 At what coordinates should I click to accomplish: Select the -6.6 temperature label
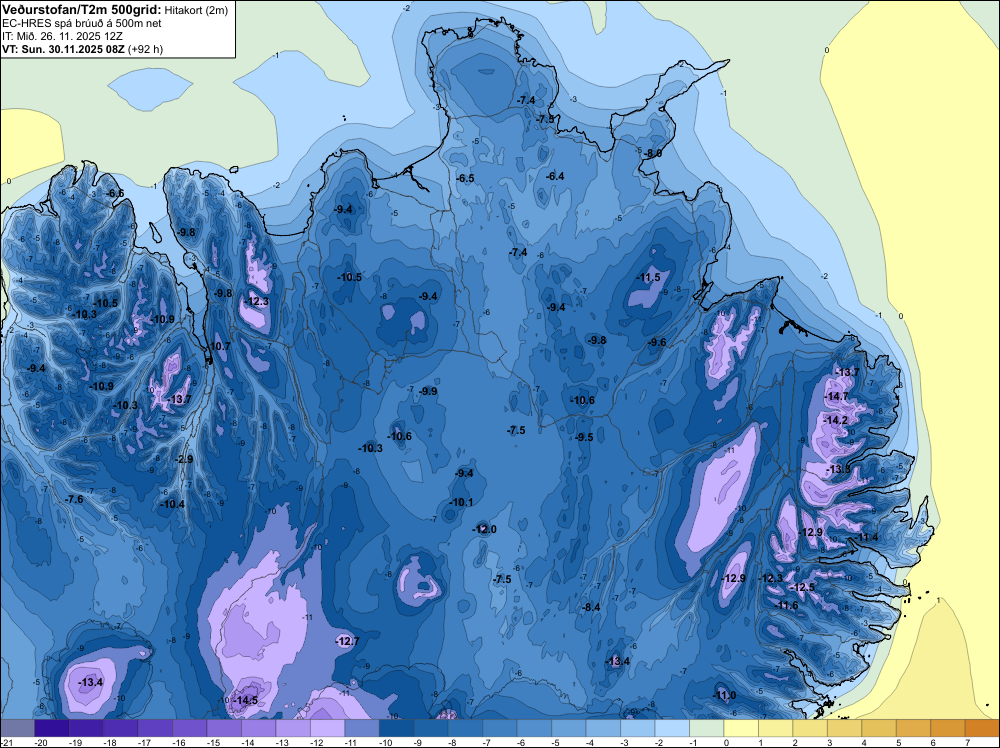click(x=115, y=193)
